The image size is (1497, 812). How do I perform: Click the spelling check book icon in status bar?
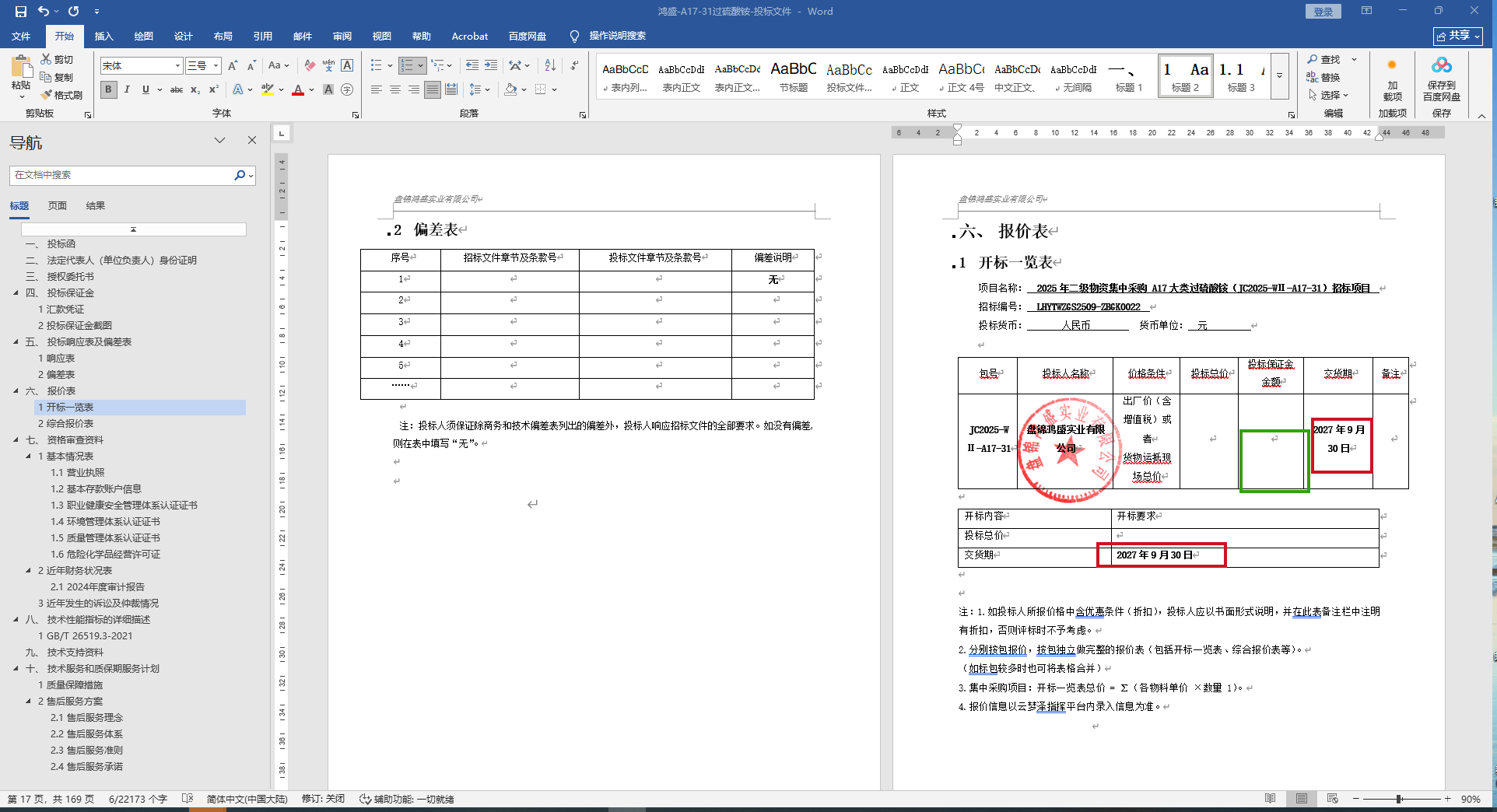[187, 799]
